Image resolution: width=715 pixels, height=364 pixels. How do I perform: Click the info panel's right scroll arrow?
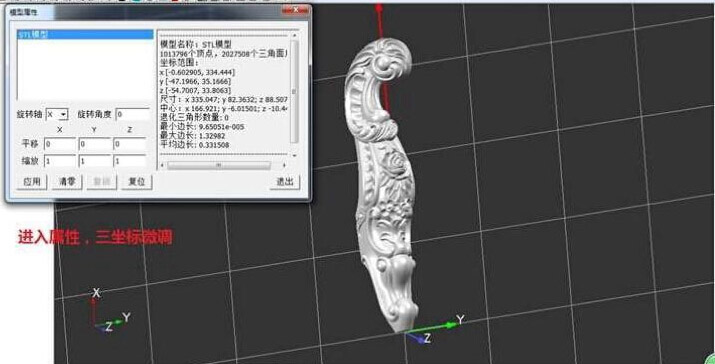[284, 165]
